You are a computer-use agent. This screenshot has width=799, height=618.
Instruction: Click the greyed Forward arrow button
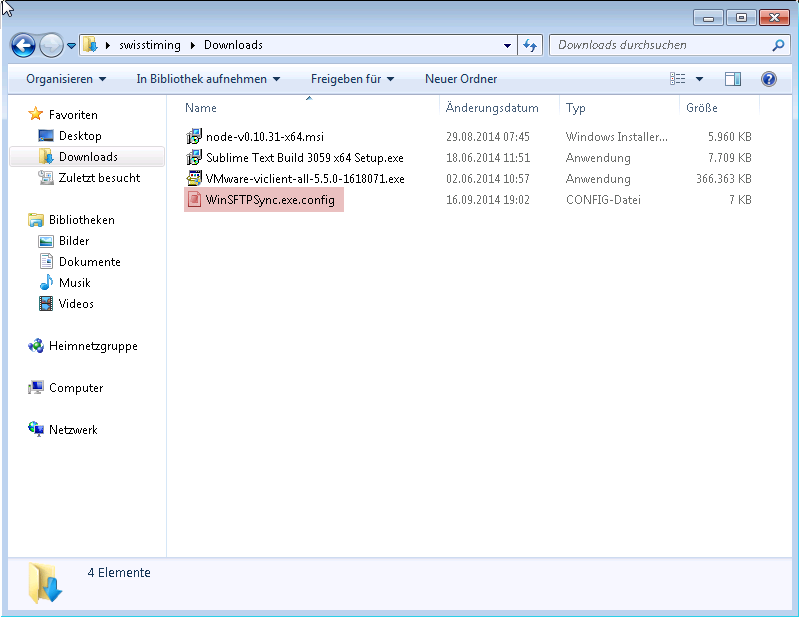[51, 45]
